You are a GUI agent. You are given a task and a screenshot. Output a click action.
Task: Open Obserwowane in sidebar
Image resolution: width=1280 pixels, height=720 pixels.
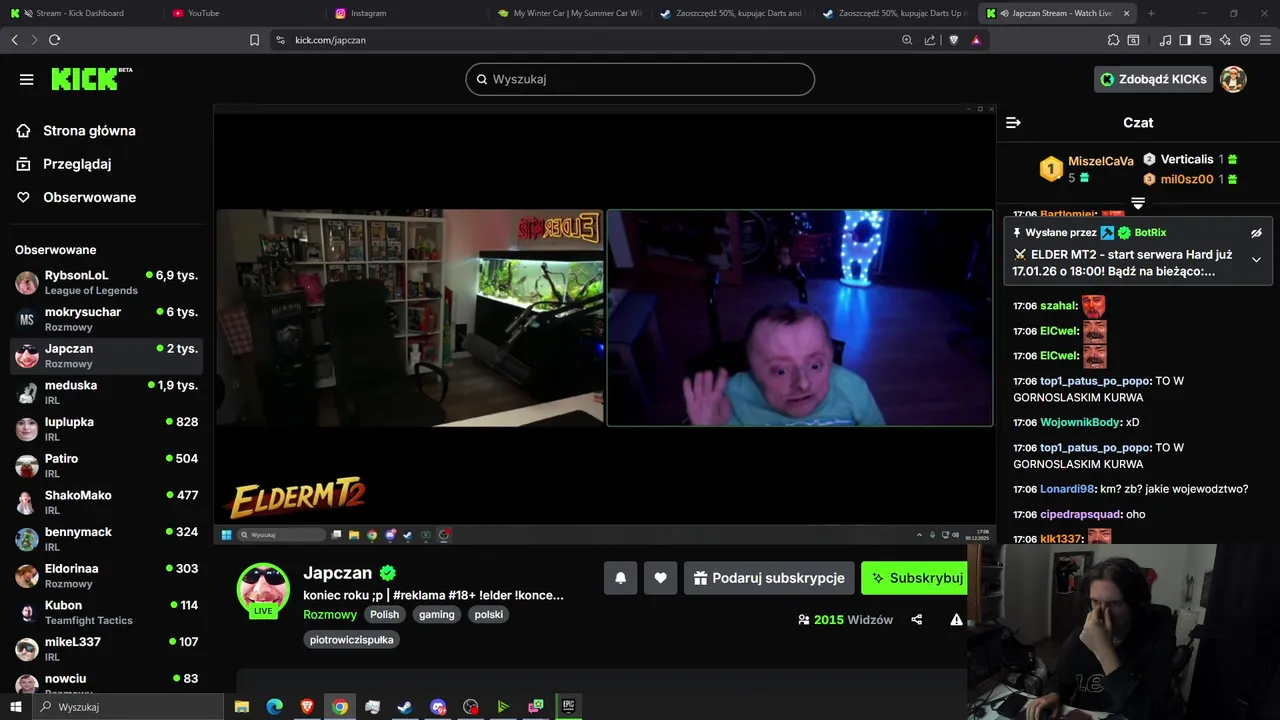89,197
